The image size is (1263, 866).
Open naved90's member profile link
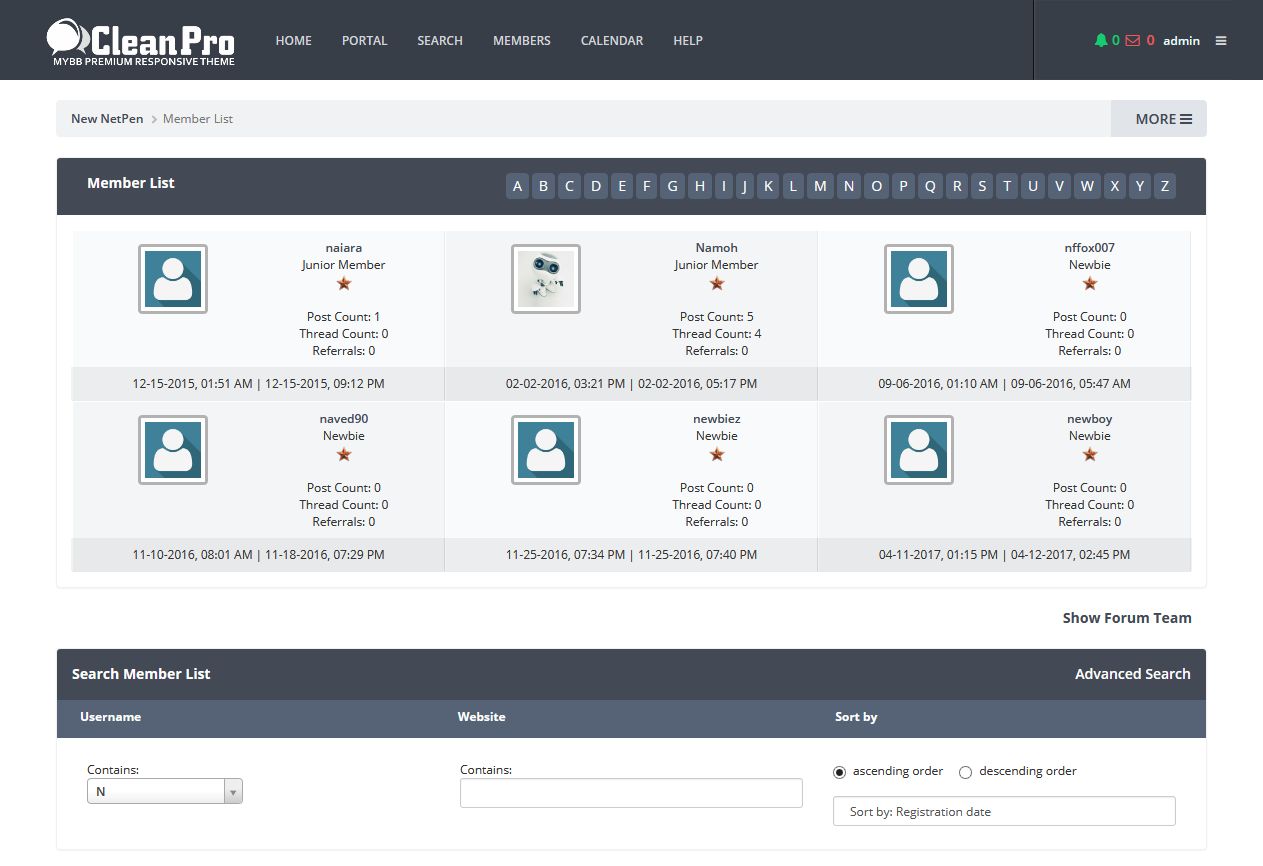[x=343, y=419]
